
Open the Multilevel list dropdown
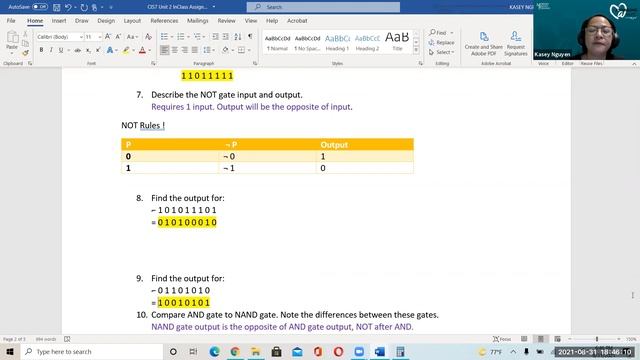(x=204, y=37)
